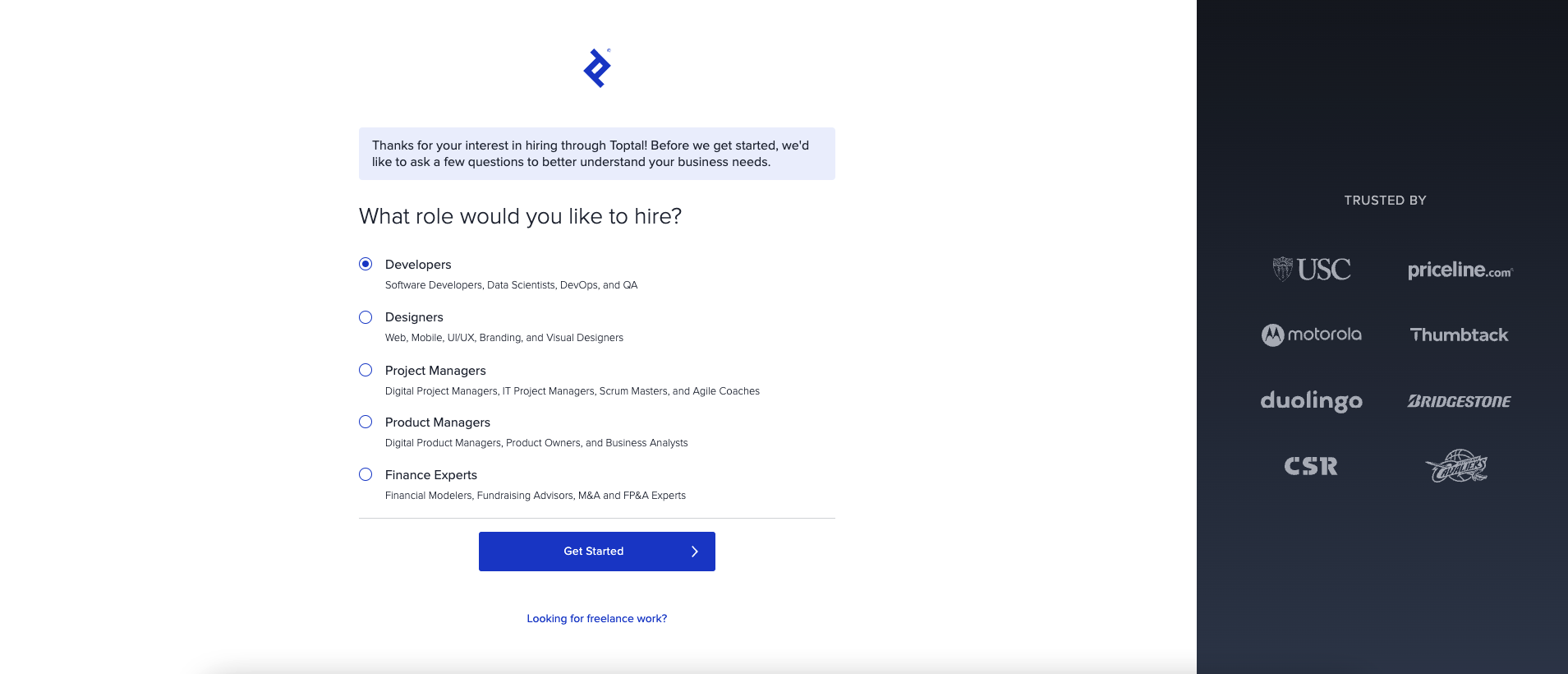Click the Duolingo logo
The image size is (1568, 674).
point(1312,401)
